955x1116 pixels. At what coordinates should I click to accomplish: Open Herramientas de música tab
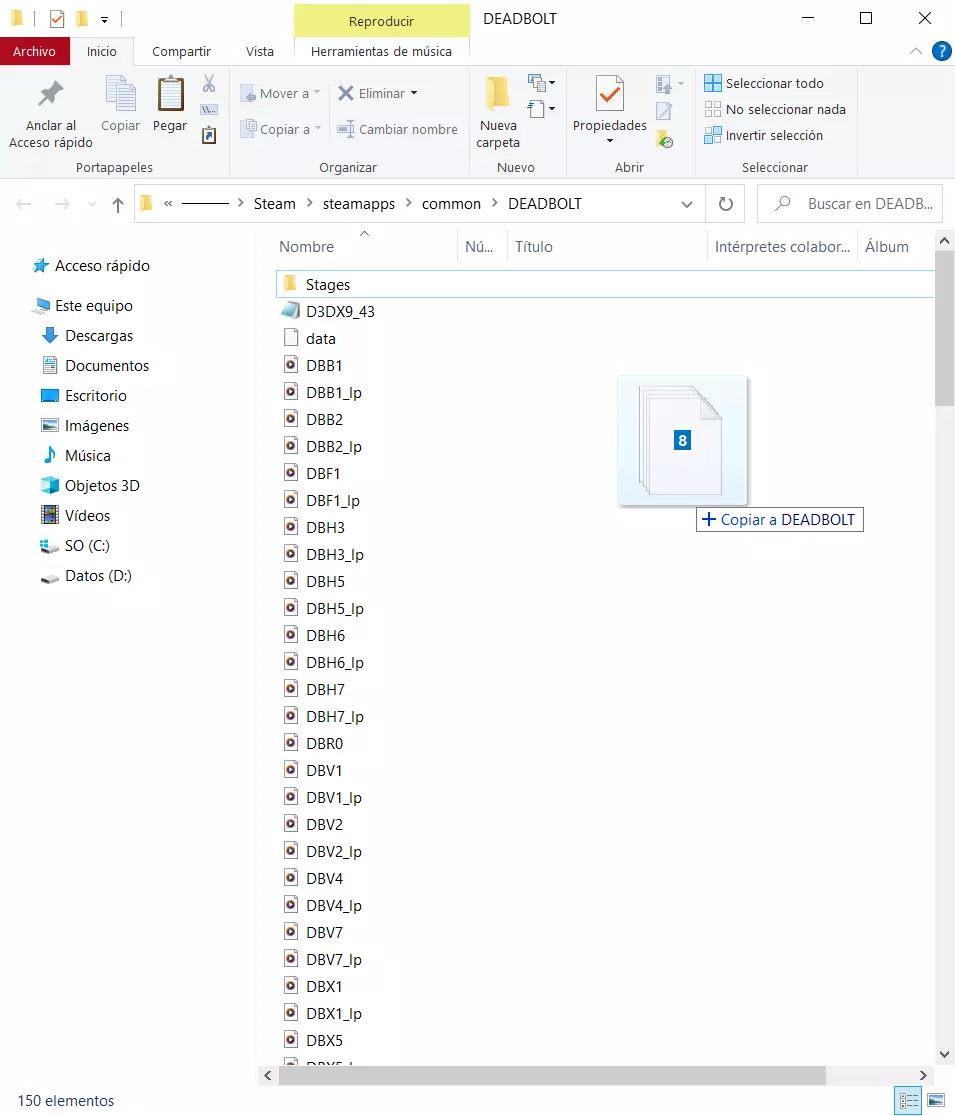point(381,51)
